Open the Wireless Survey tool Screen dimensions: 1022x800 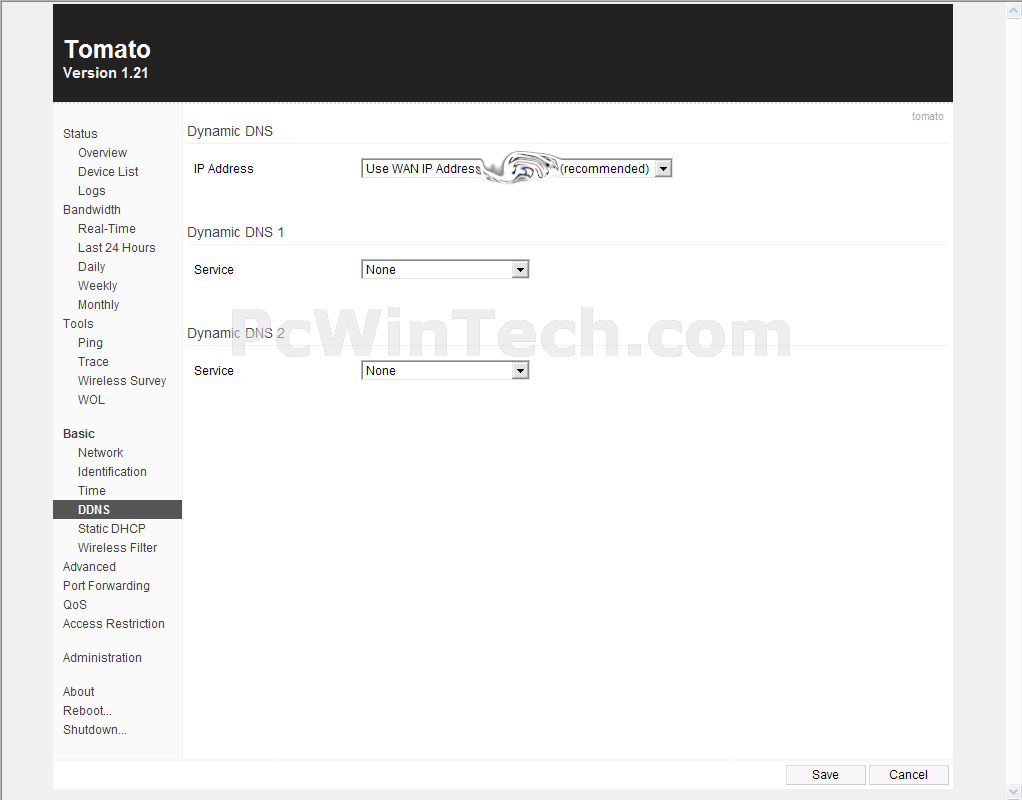(x=122, y=381)
